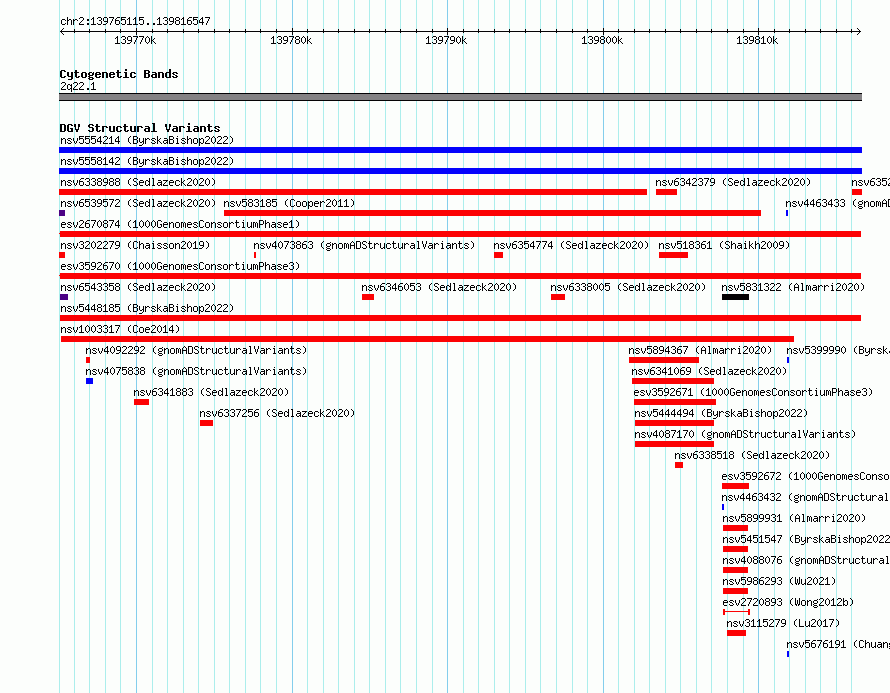Open the nsv6341883 (Sedlazeck2020) label

pos(211,392)
